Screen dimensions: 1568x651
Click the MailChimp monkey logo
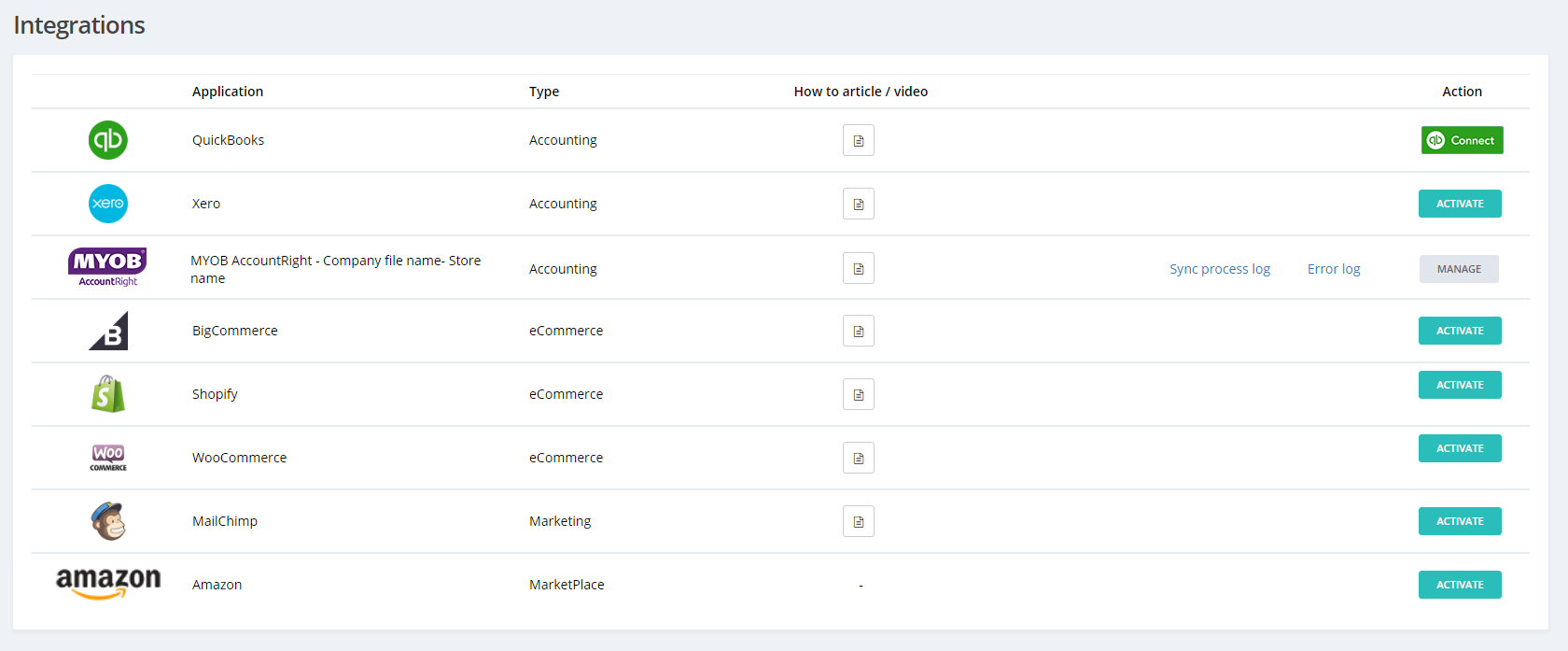pos(108,521)
